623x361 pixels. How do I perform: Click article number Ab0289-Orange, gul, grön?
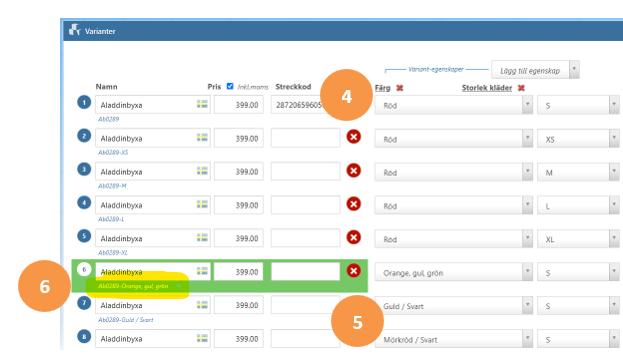click(x=133, y=286)
